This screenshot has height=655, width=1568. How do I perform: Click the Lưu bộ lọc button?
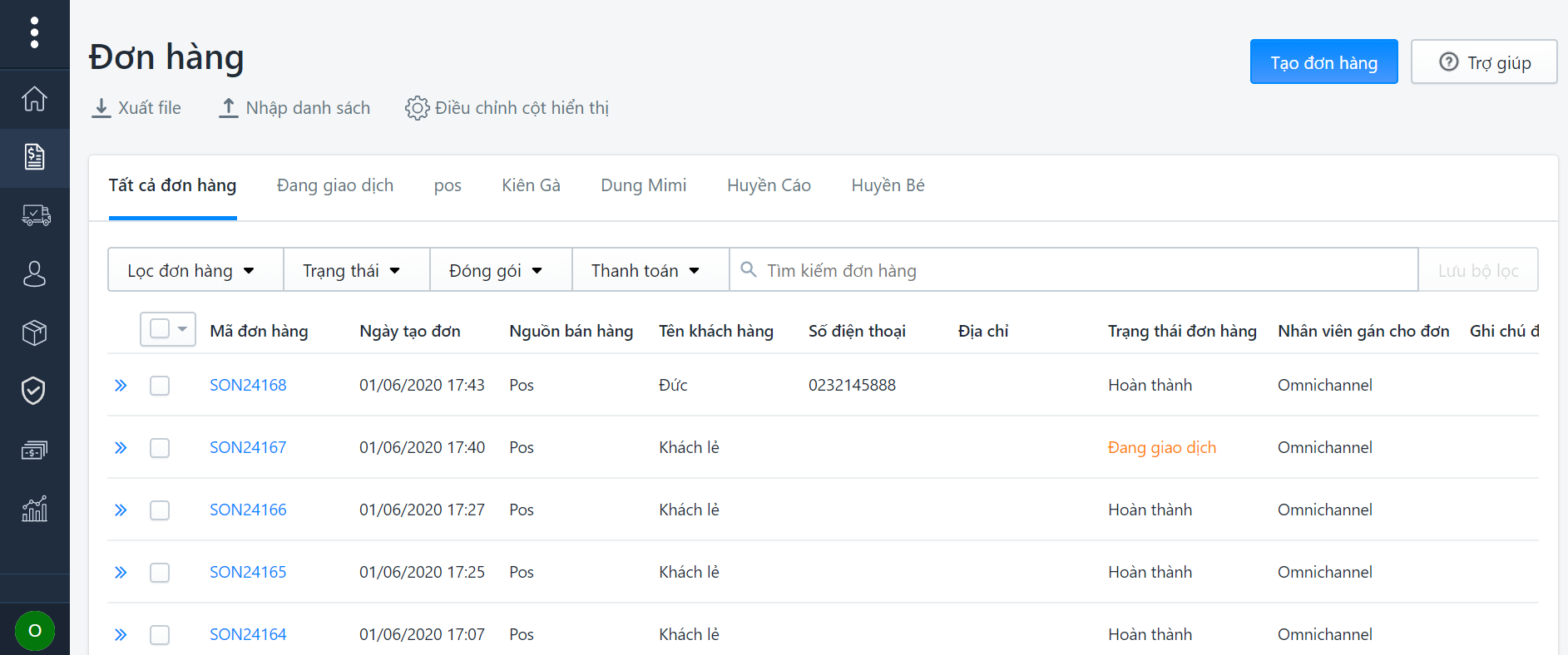(1478, 270)
